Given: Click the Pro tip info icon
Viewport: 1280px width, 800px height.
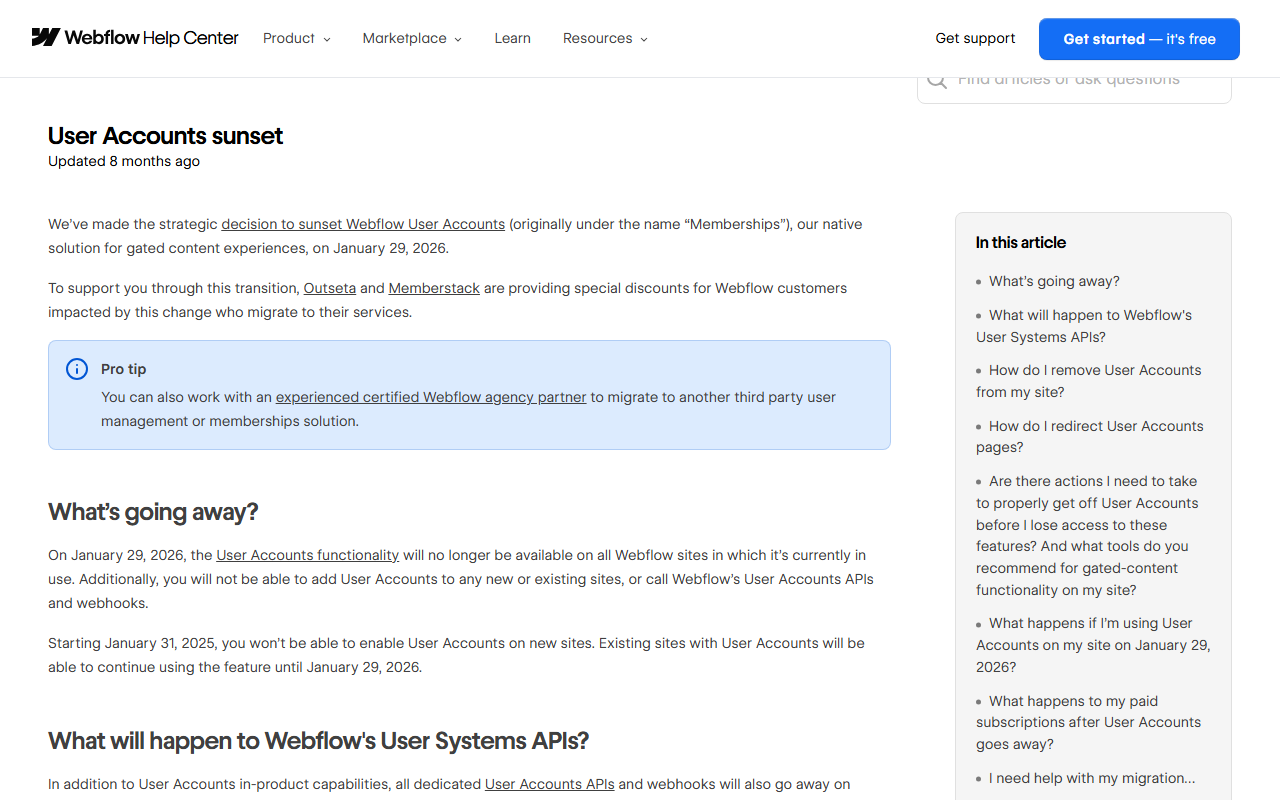Looking at the screenshot, I should (77, 369).
